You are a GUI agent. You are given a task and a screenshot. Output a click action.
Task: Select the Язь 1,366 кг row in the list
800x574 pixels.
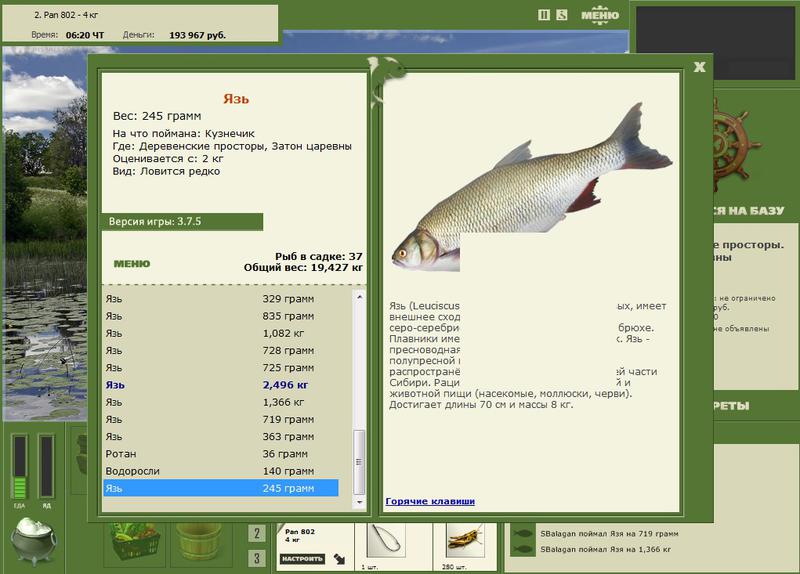[x=221, y=403]
